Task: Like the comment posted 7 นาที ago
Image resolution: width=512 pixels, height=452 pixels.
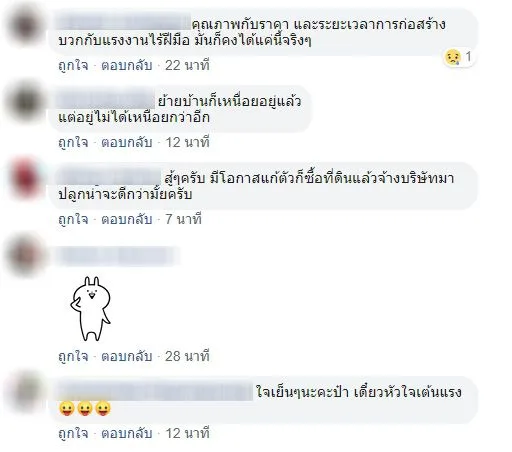Action: click(73, 219)
